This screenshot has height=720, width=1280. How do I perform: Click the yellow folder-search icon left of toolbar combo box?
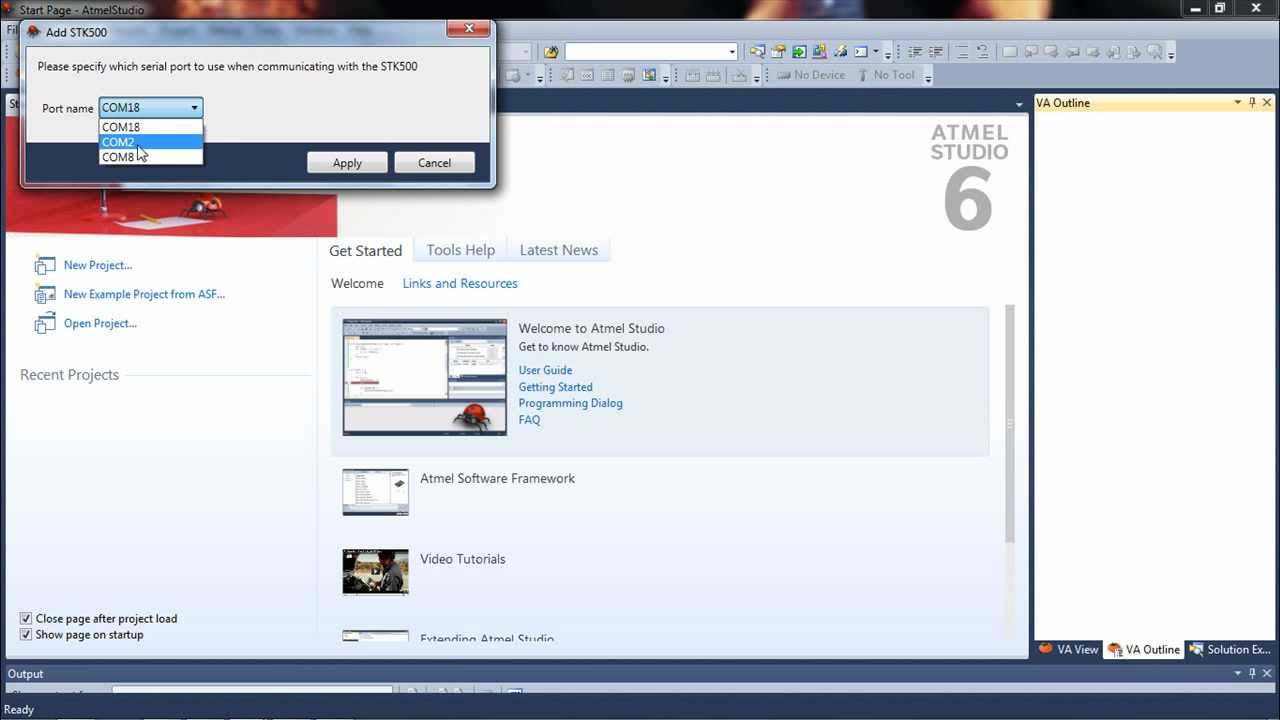click(551, 52)
